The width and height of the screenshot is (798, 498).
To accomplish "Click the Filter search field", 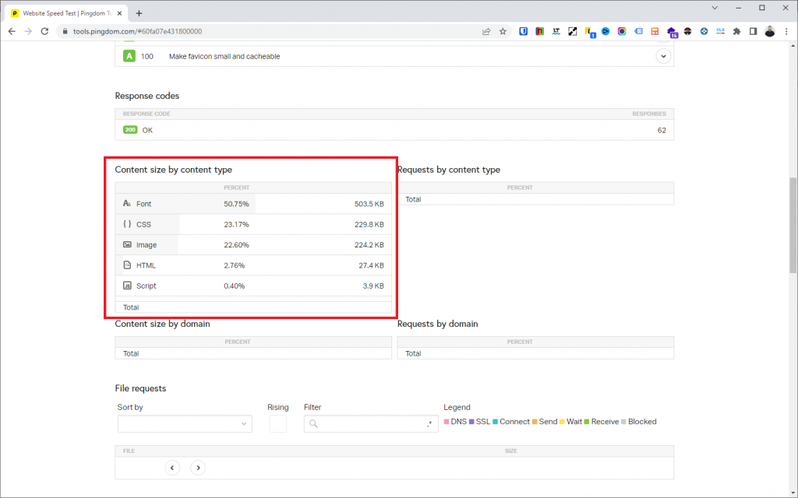I will tap(371, 424).
